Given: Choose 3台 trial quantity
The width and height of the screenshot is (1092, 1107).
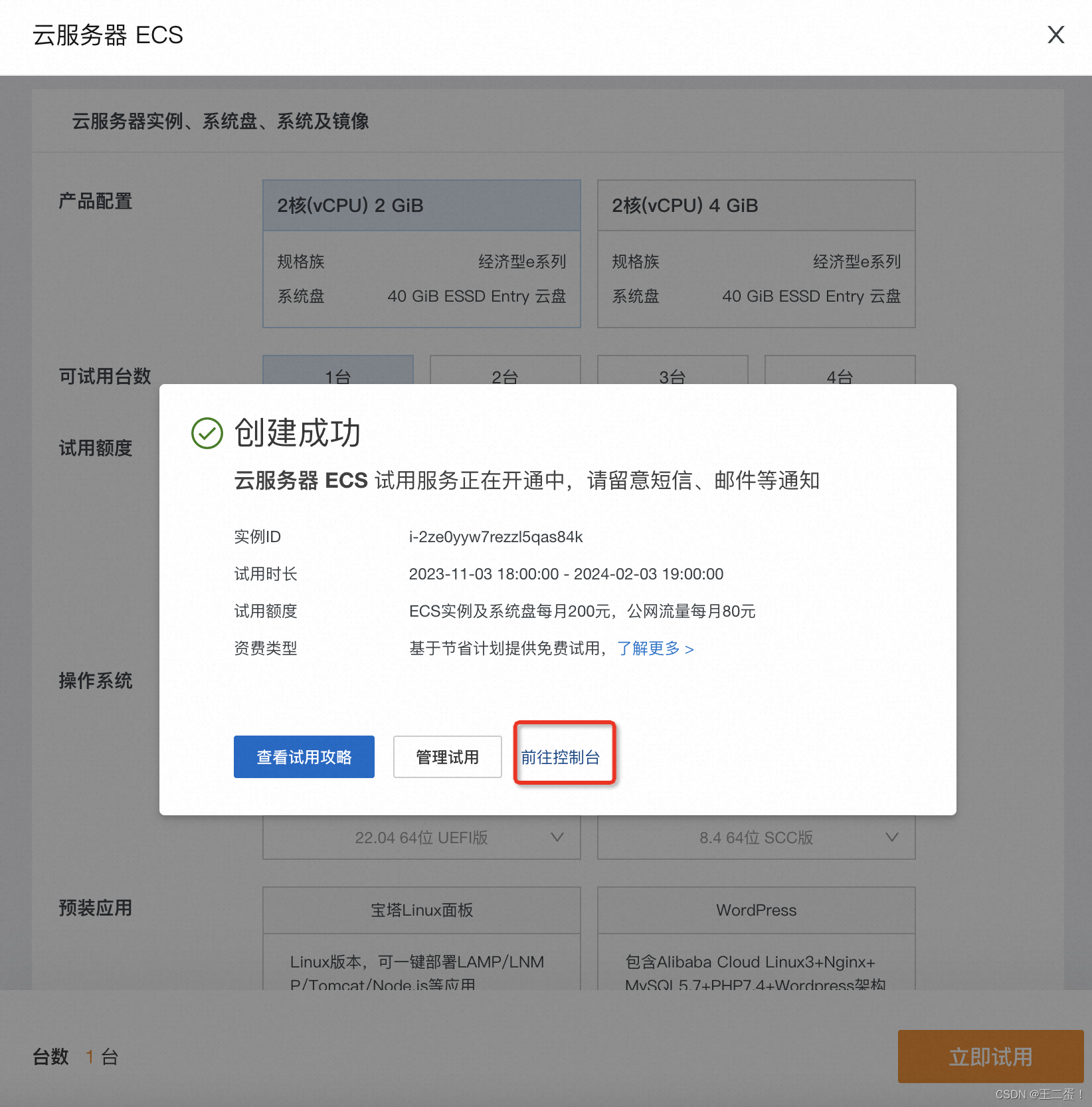Looking at the screenshot, I should 672,370.
